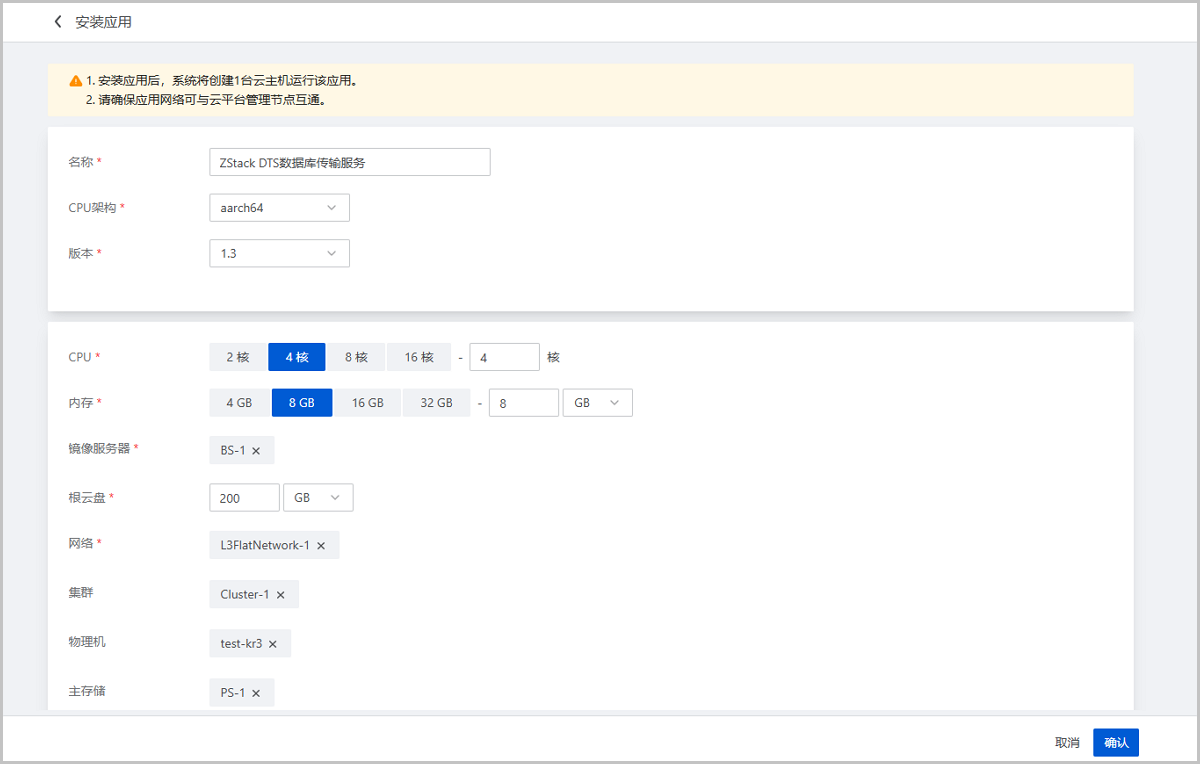Pick 32 GB memory option
Viewport: 1200px width, 764px height.
436,403
